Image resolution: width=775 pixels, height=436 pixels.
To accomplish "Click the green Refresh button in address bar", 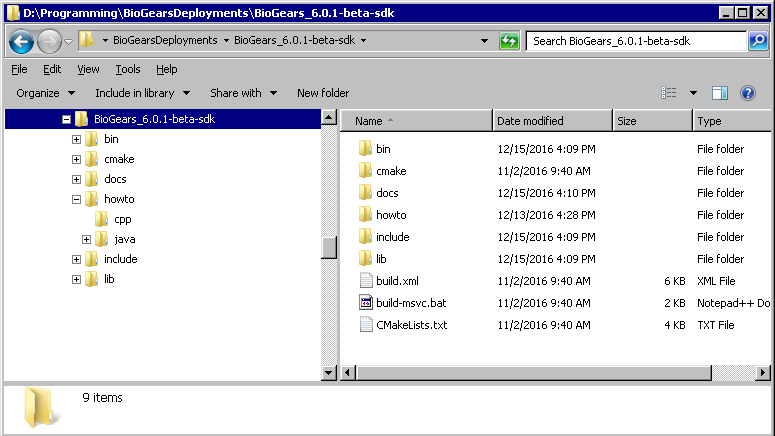I will click(x=509, y=41).
